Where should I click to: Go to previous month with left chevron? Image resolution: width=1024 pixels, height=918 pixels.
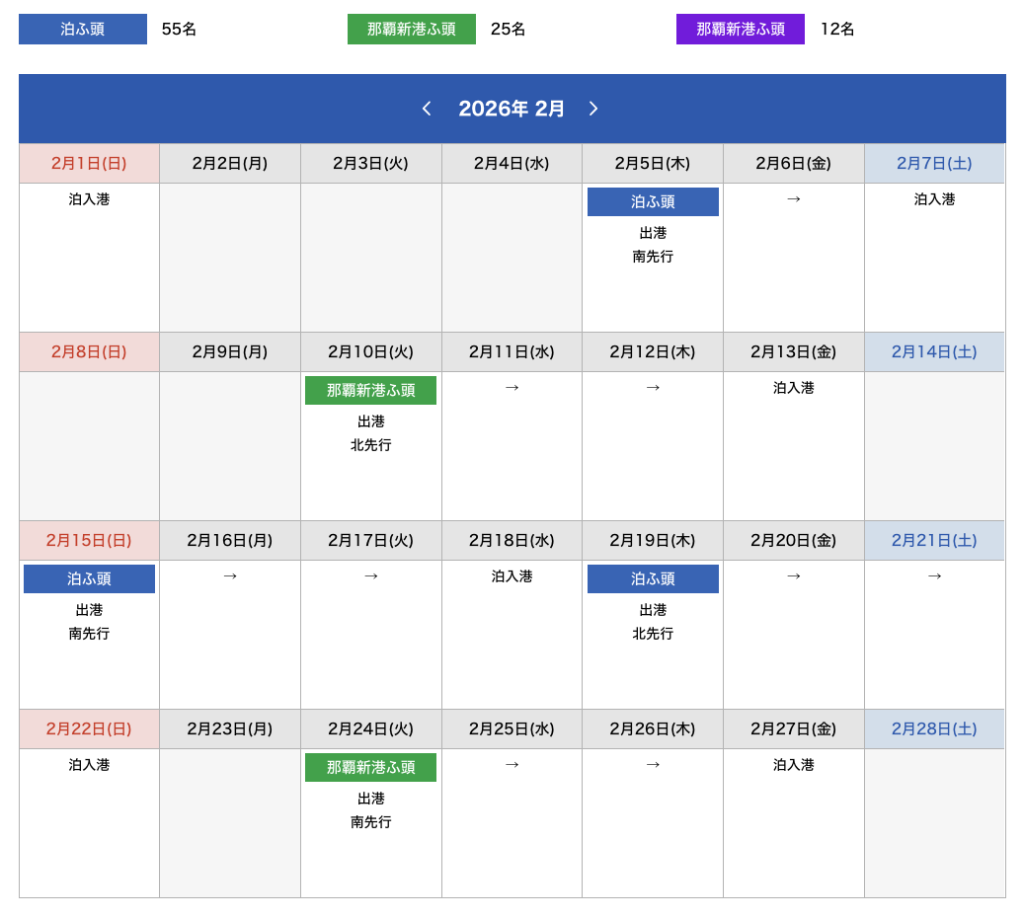click(x=427, y=109)
